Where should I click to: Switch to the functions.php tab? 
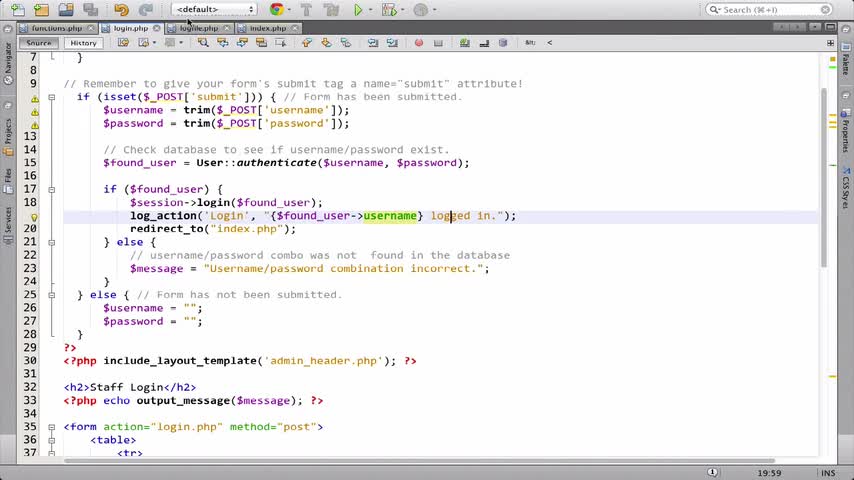click(57, 28)
